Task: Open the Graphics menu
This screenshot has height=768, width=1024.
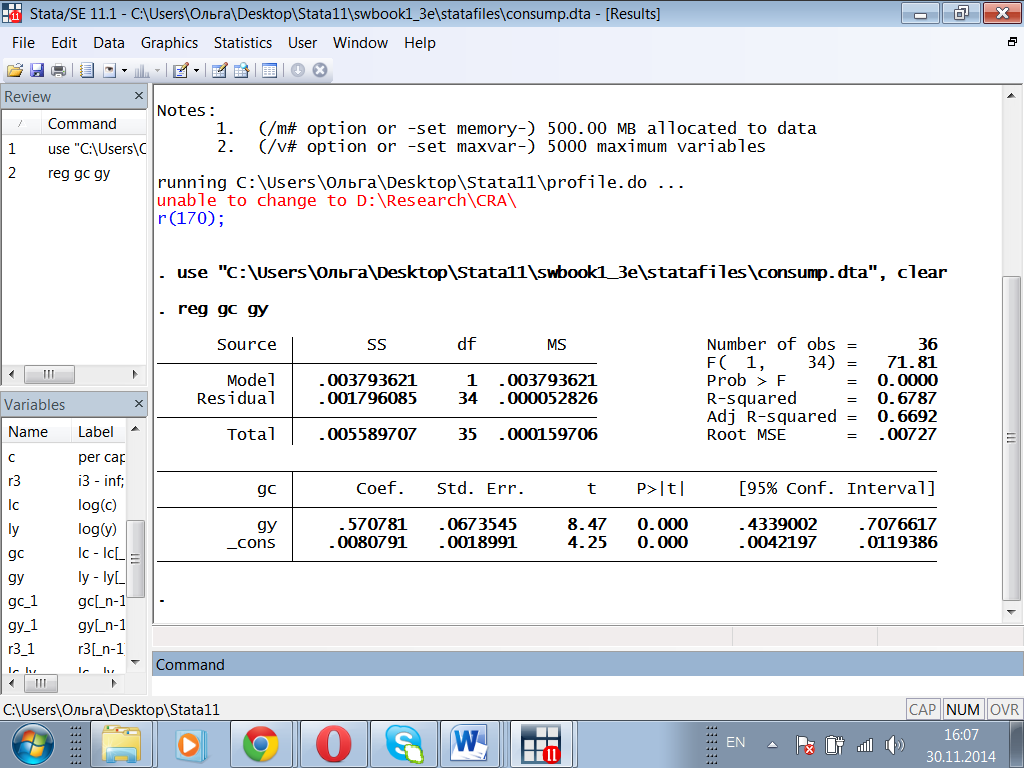Action: pyautogui.click(x=169, y=43)
